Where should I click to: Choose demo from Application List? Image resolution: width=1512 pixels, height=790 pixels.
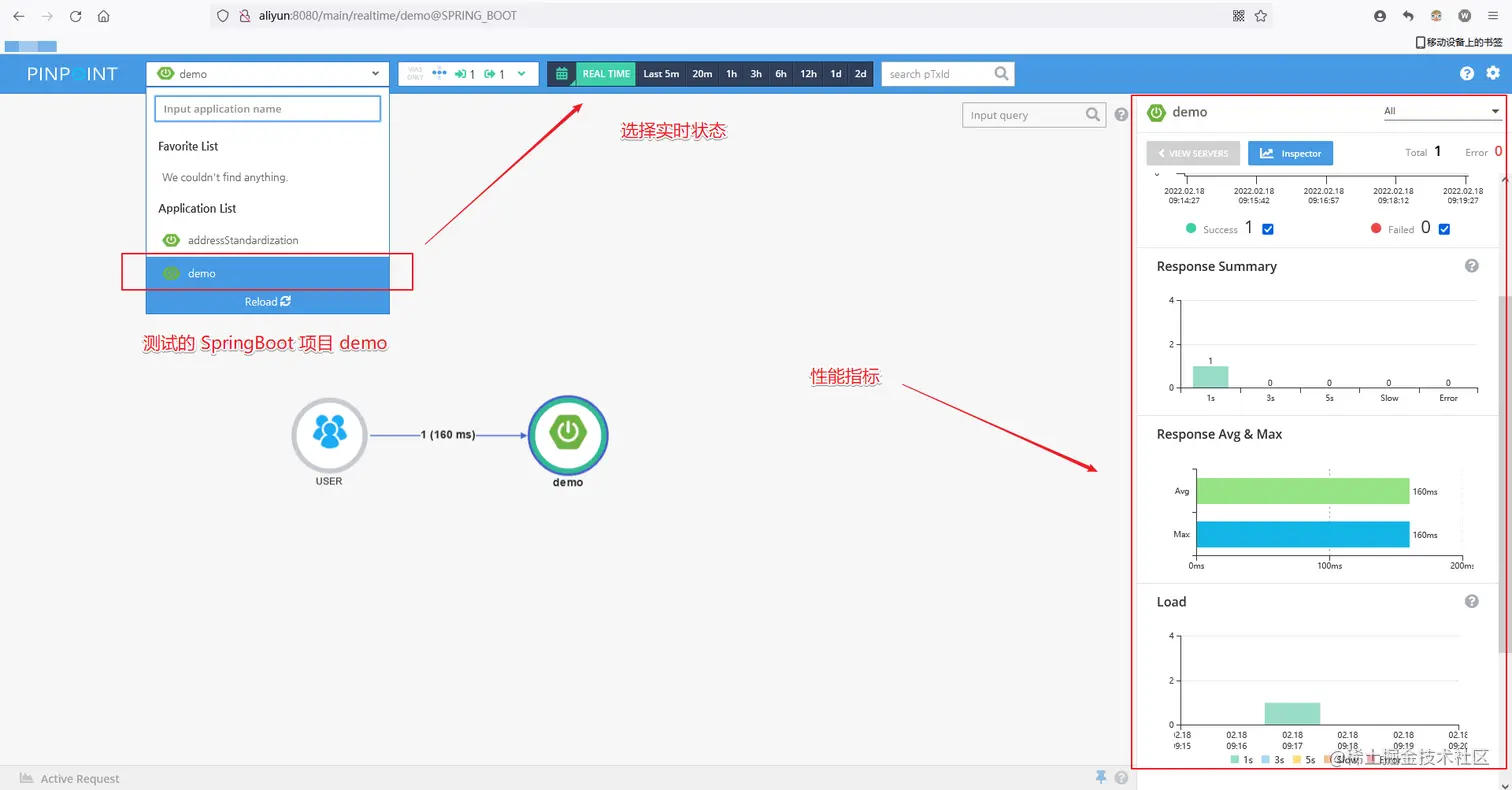(x=267, y=273)
